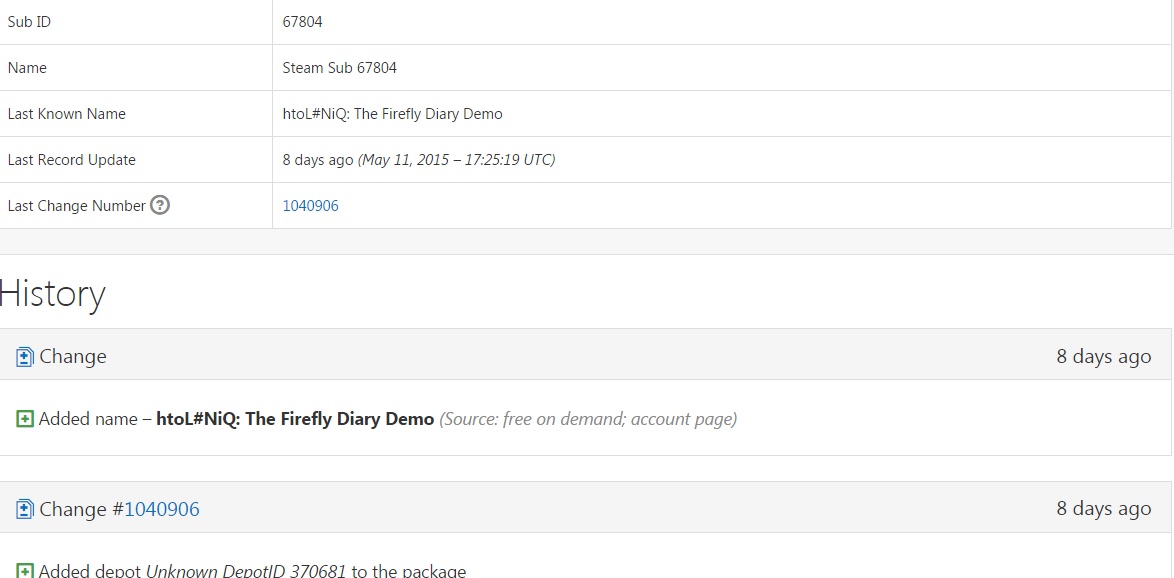Image resolution: width=1174 pixels, height=578 pixels.
Task: Click the Last Known Name demo title value
Action: pos(392,114)
